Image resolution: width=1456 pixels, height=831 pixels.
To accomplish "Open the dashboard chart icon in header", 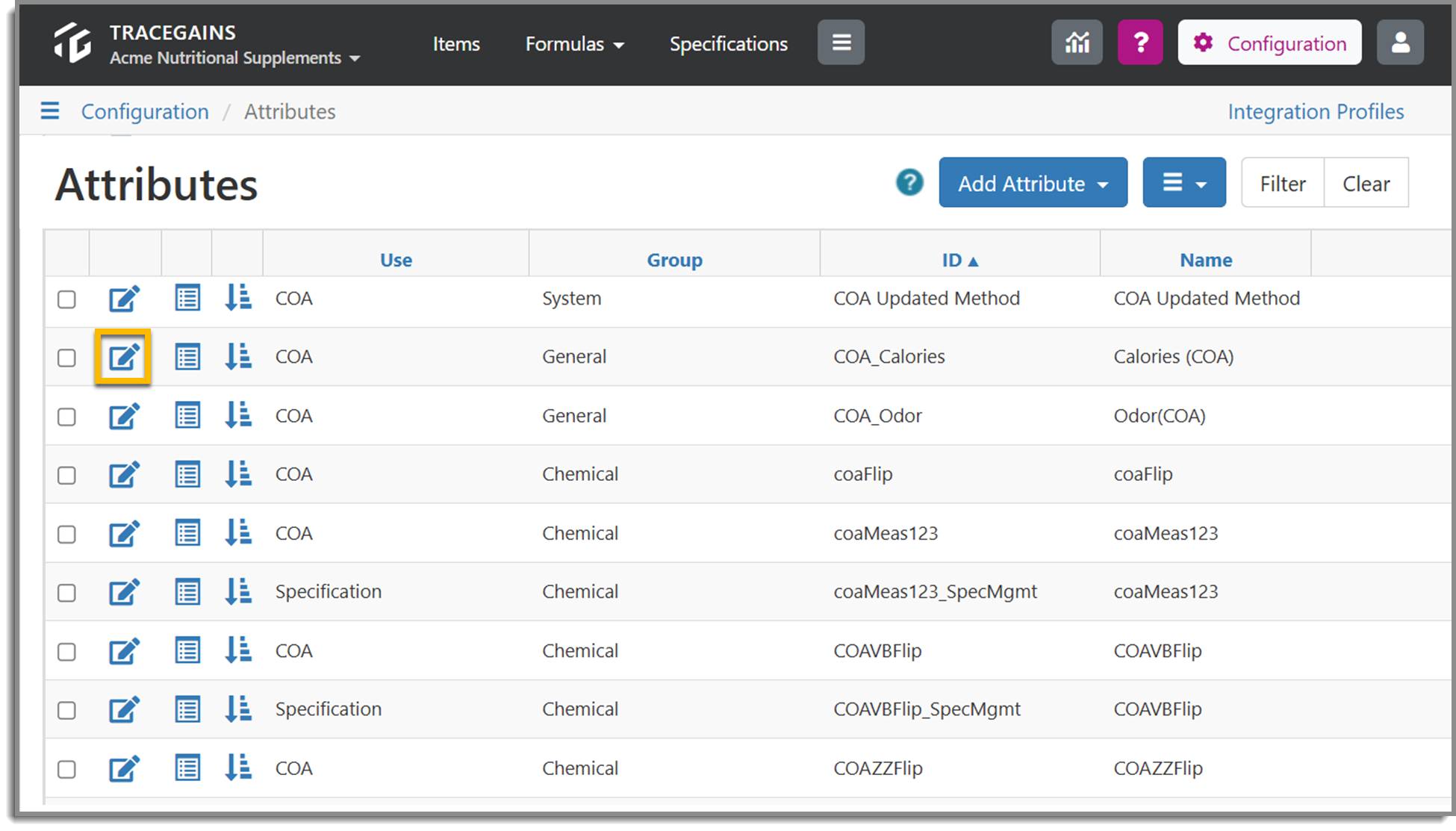I will pyautogui.click(x=1077, y=43).
